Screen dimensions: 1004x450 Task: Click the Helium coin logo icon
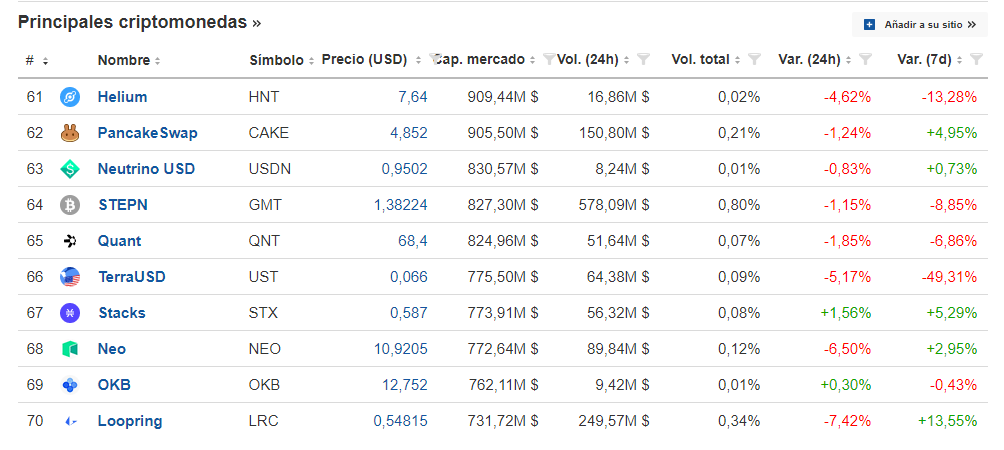point(69,97)
